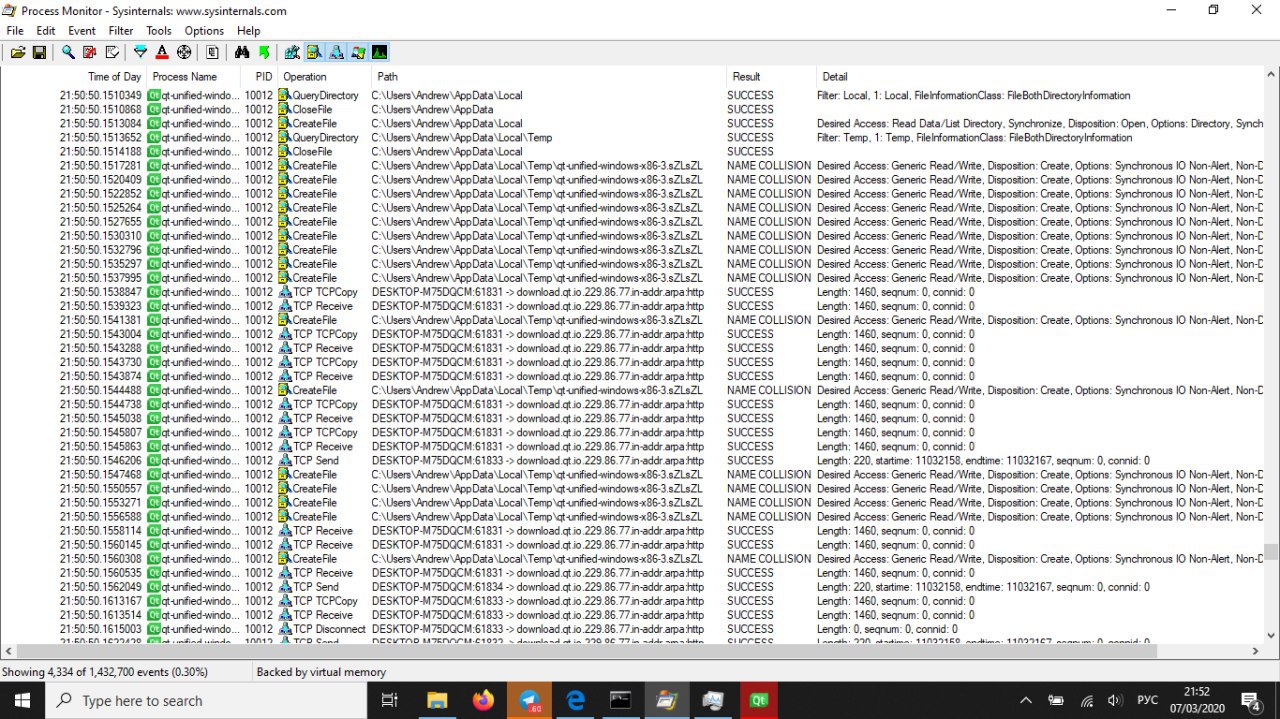Click the PID column header
1280x719 pixels.
[260, 76]
